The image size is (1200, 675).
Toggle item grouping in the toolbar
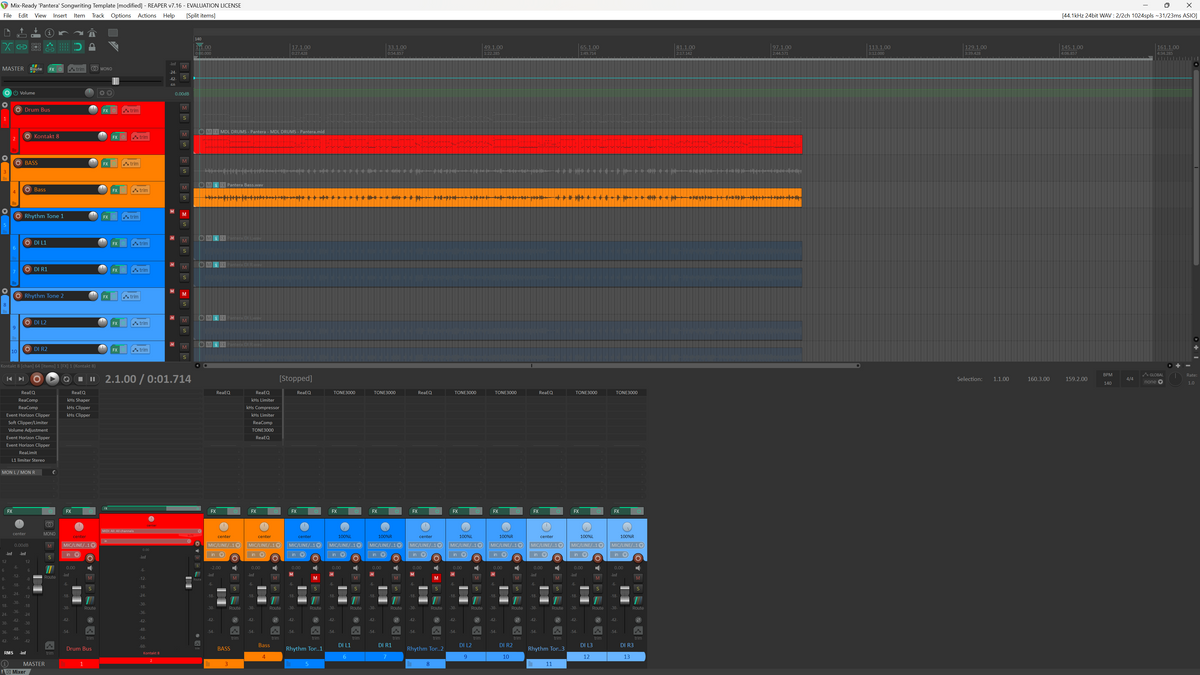pyautogui.click(x=22, y=47)
